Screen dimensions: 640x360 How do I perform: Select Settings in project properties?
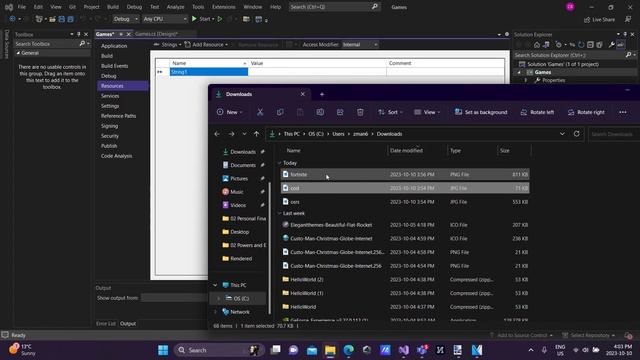click(x=110, y=106)
